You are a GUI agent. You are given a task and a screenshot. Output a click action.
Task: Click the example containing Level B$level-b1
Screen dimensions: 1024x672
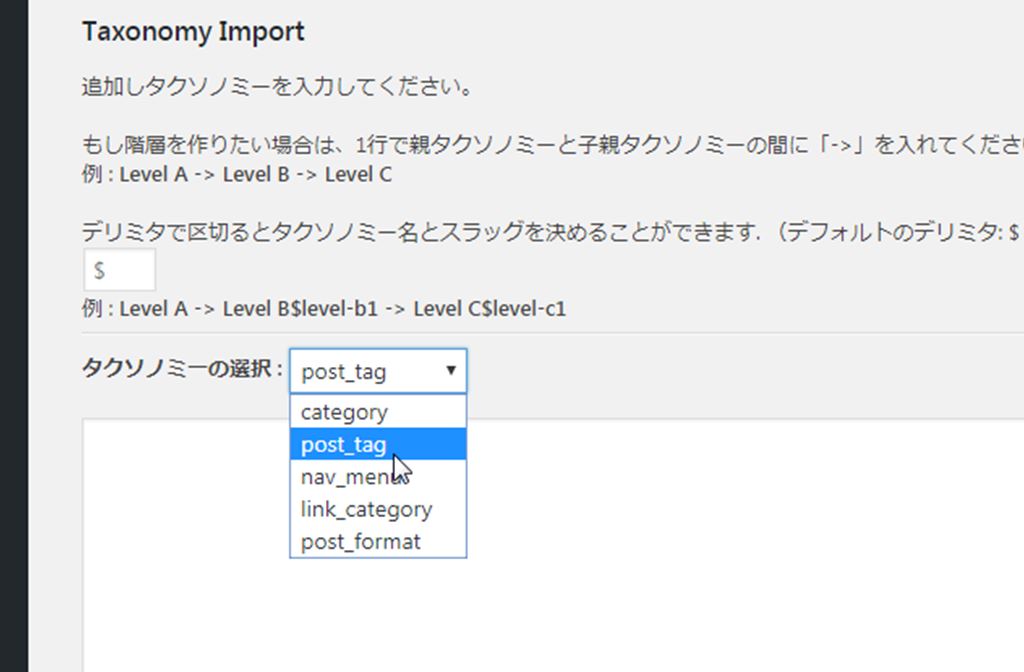[323, 309]
